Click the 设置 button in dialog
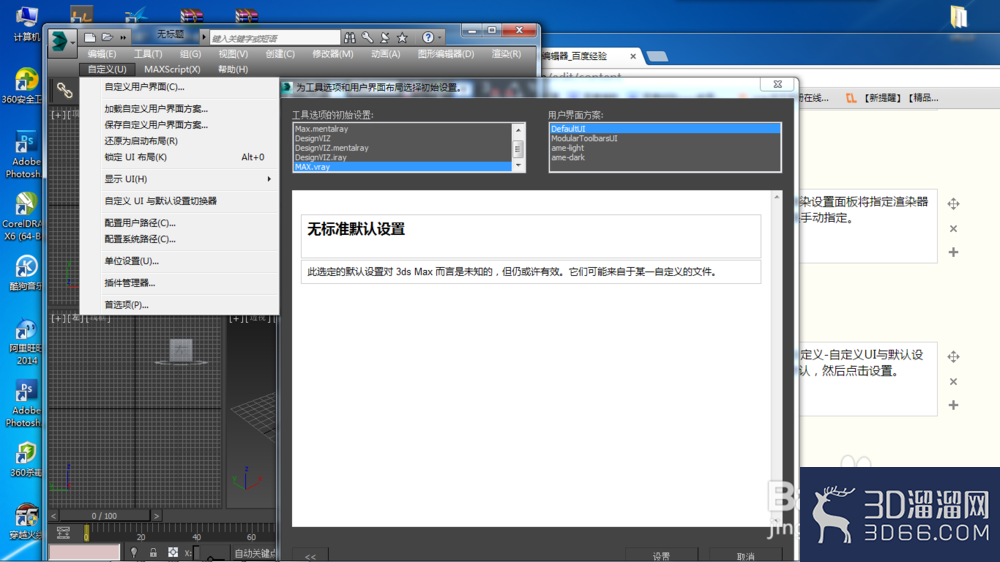1000x562 pixels. (x=661, y=556)
